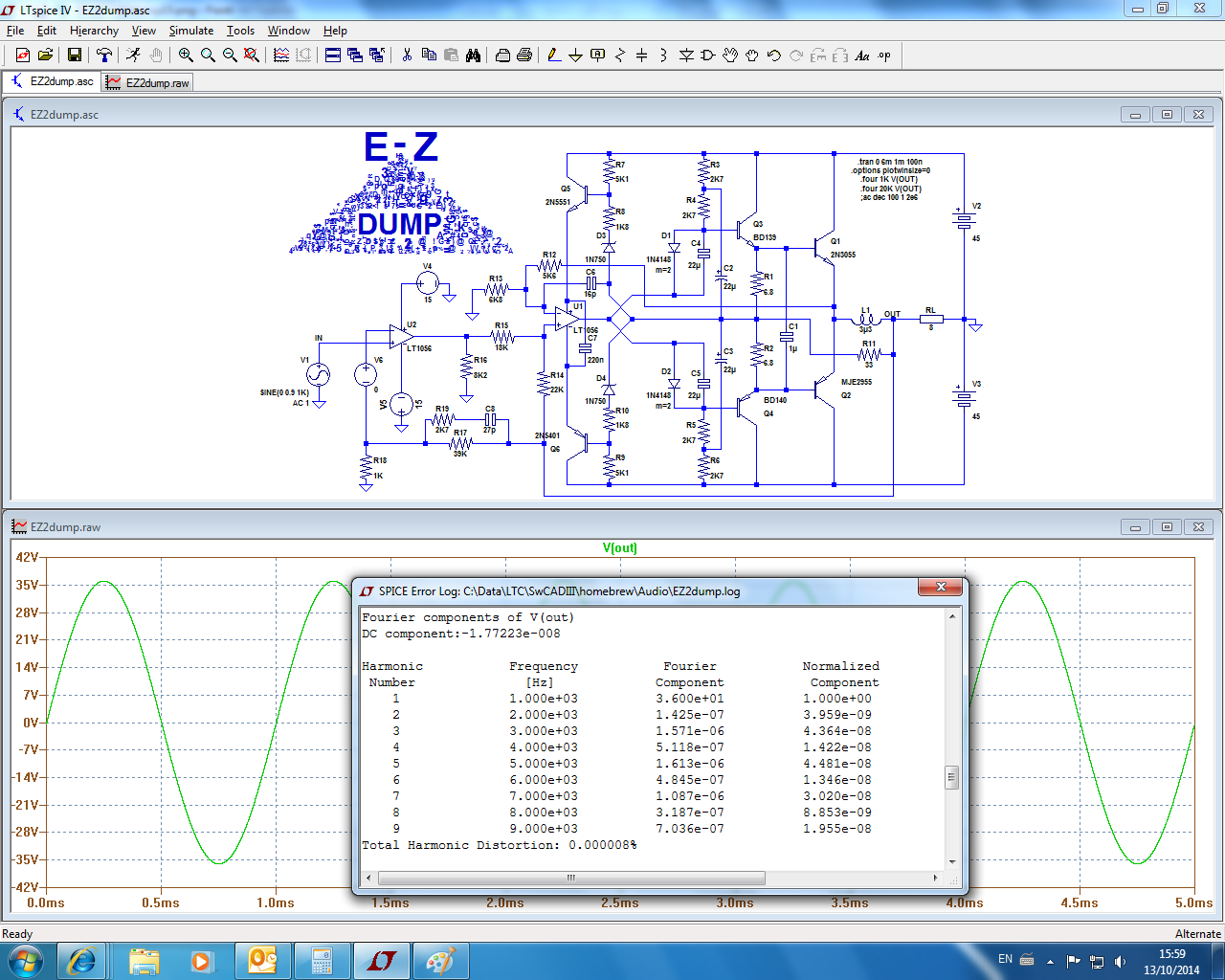Cascade the windows using the toolbar icon
Screen dimensions: 1225x980
pos(355,56)
